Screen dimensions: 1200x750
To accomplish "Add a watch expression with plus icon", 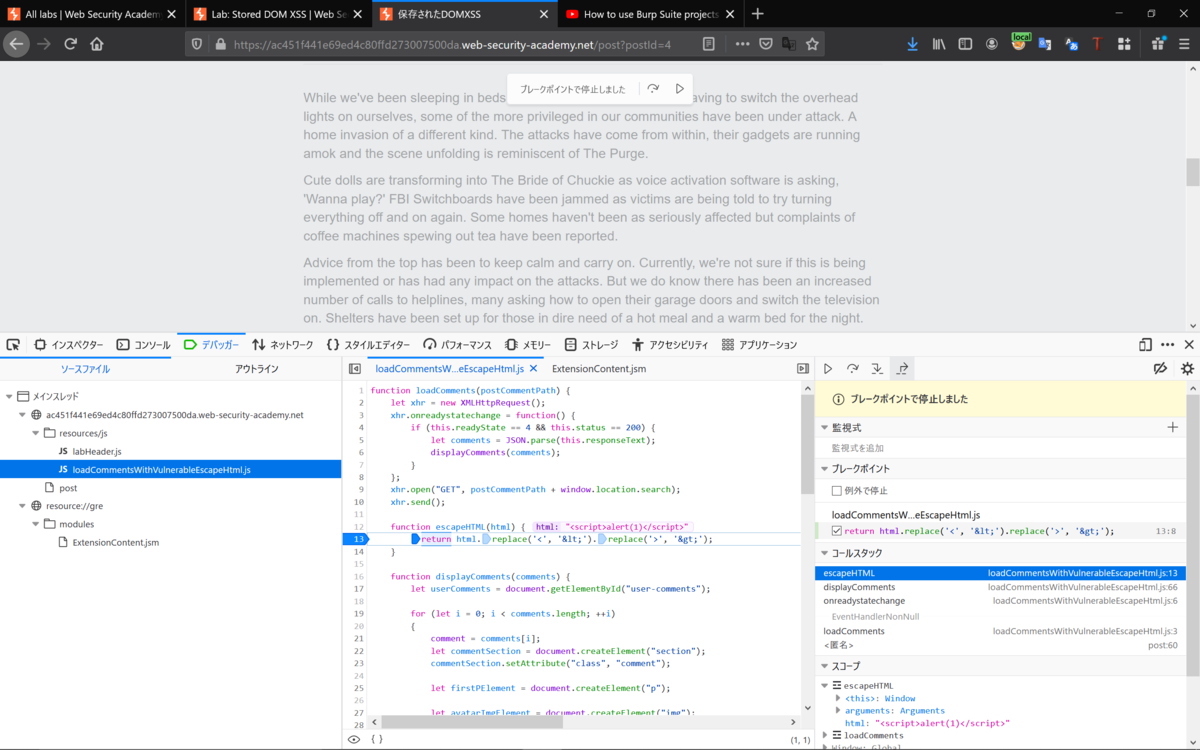I will [x=1173, y=427].
